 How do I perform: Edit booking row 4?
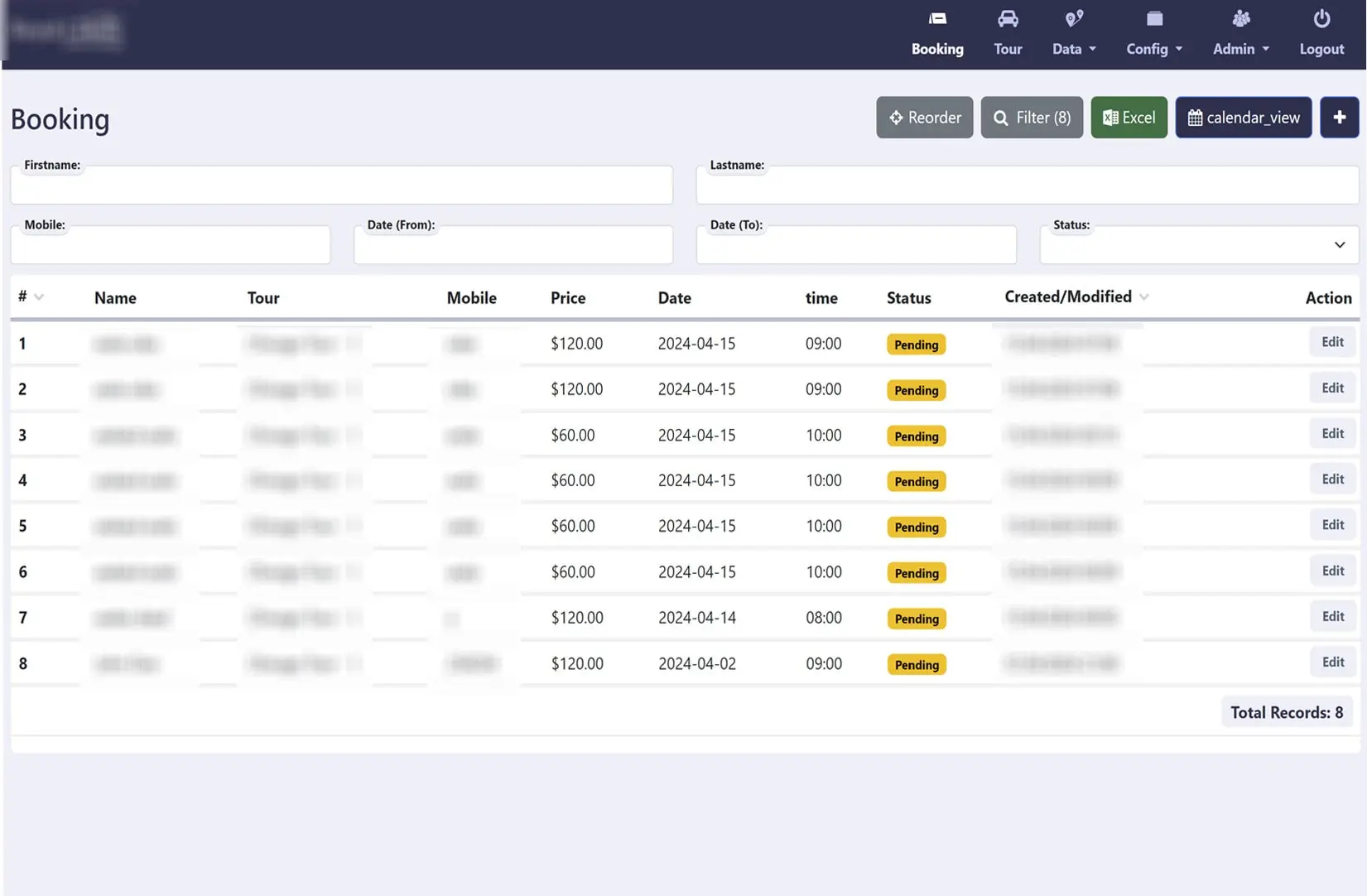pos(1331,479)
